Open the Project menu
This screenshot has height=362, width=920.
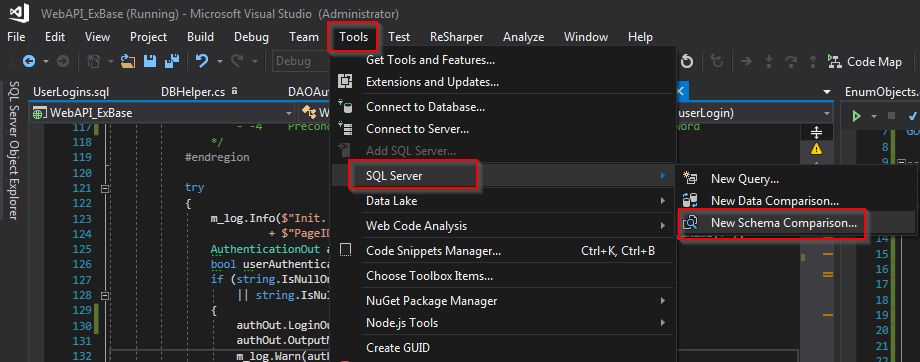(148, 37)
